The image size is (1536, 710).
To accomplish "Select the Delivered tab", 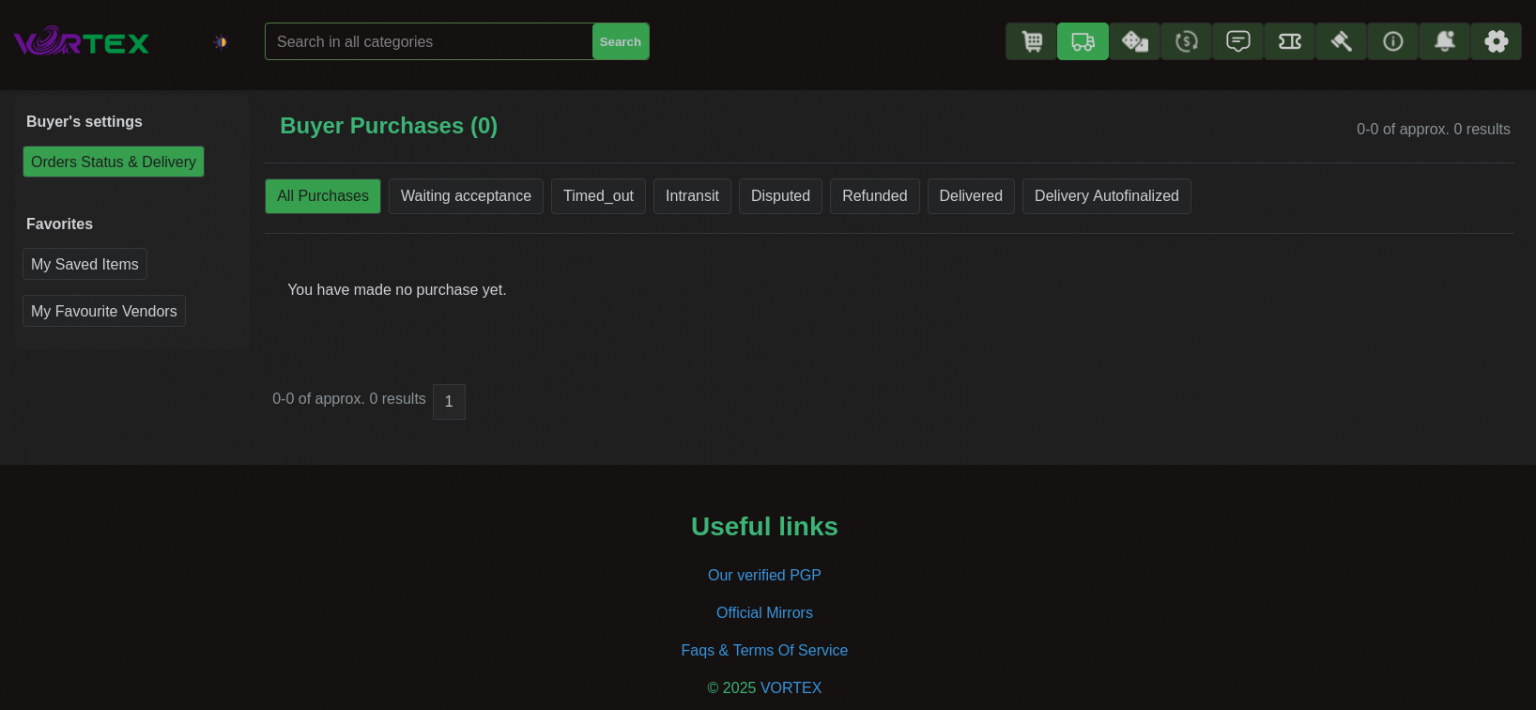I will [x=971, y=196].
